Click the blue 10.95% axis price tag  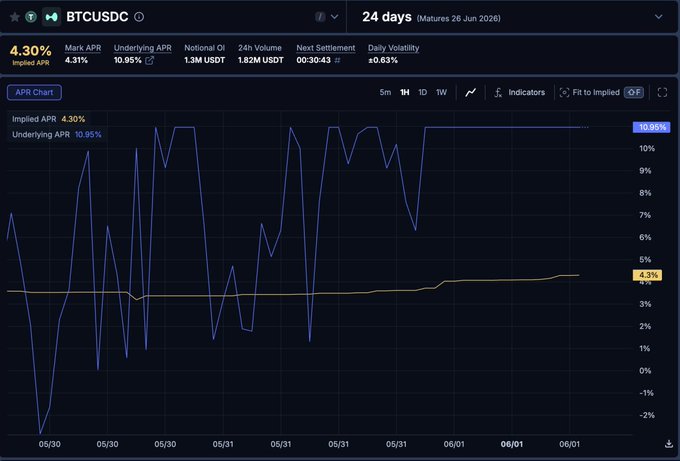click(652, 127)
